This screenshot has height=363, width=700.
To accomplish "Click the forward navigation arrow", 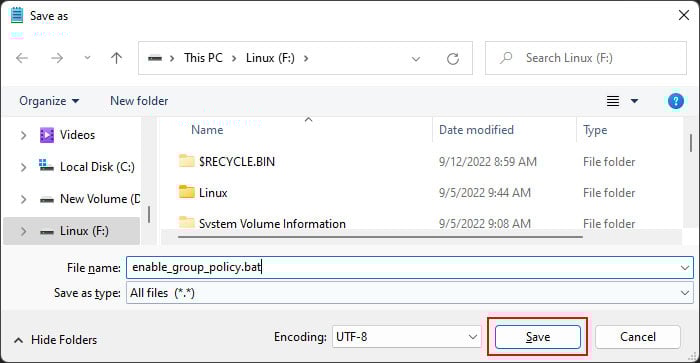I will (x=57, y=58).
